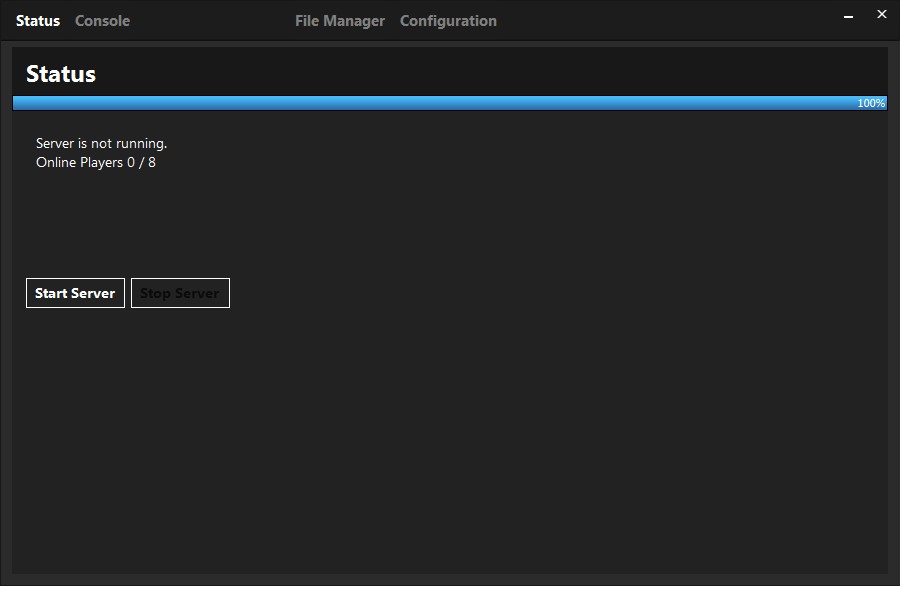Click the 'Online Players 0 / 8' counter
The image size is (900, 600).
[96, 162]
